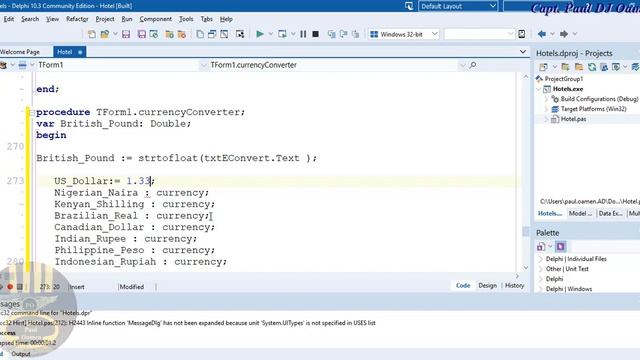Screen dimensions: 640x360
Task: Open the Refactor menu
Action: [77, 19]
